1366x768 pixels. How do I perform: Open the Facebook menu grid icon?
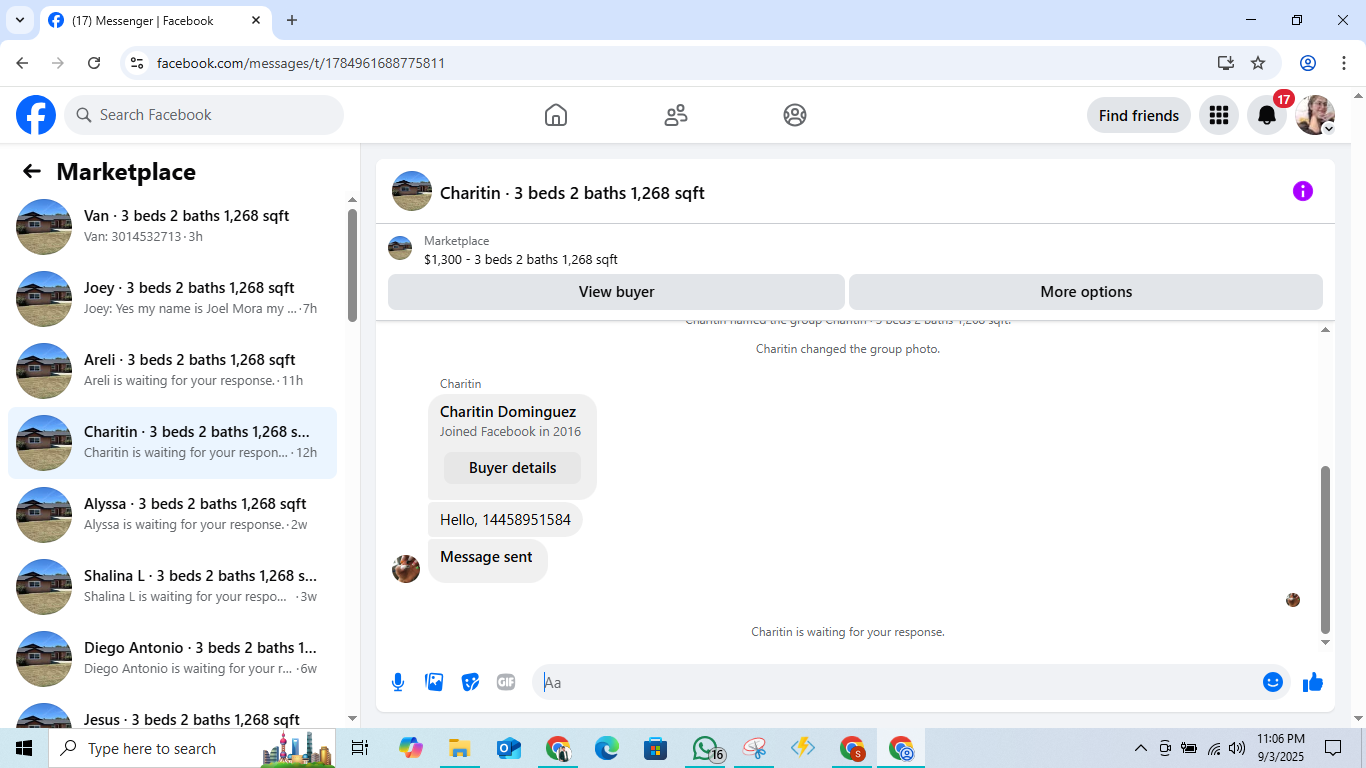tap(1218, 115)
